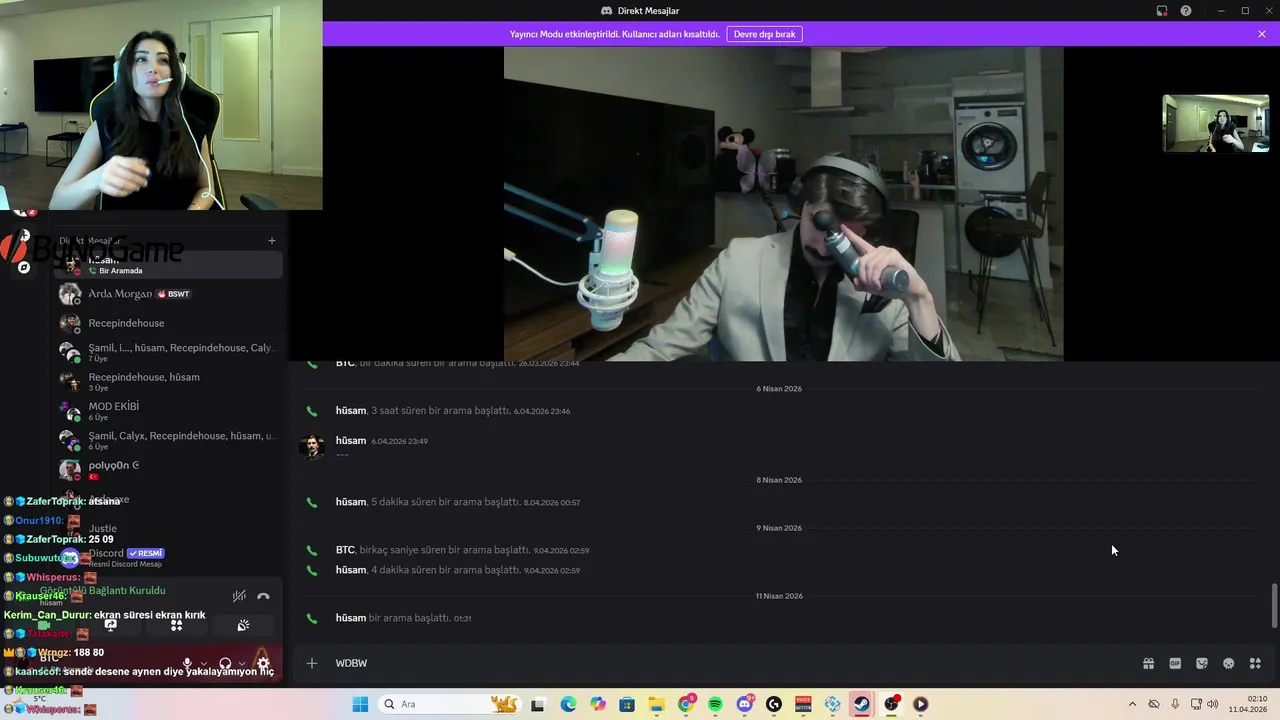Click the '6 Nisan 2026' date divider

pyautogui.click(x=779, y=388)
